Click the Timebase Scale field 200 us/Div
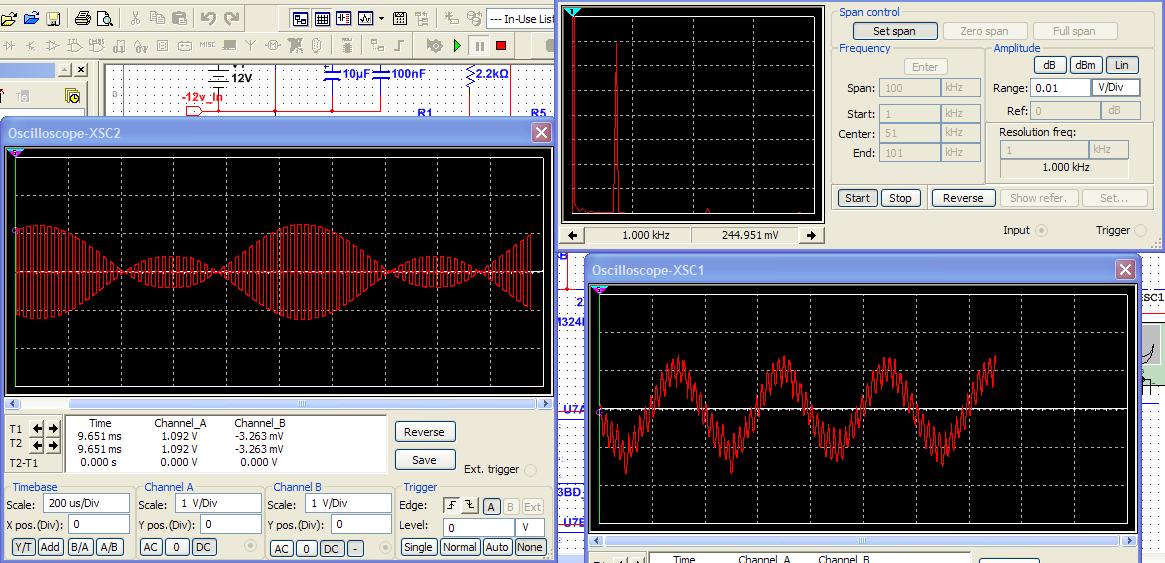1165x563 pixels. (x=87, y=503)
